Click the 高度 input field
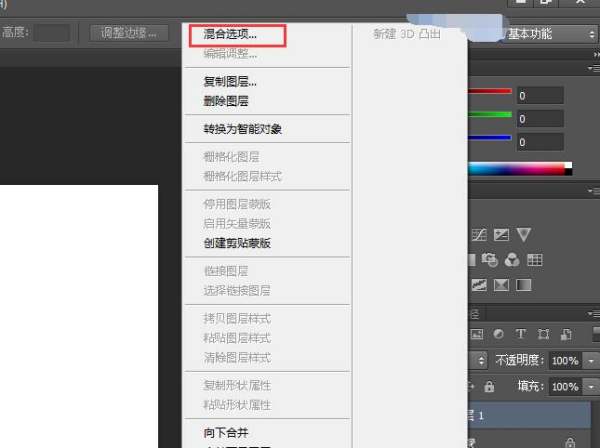600x448 pixels. point(52,33)
